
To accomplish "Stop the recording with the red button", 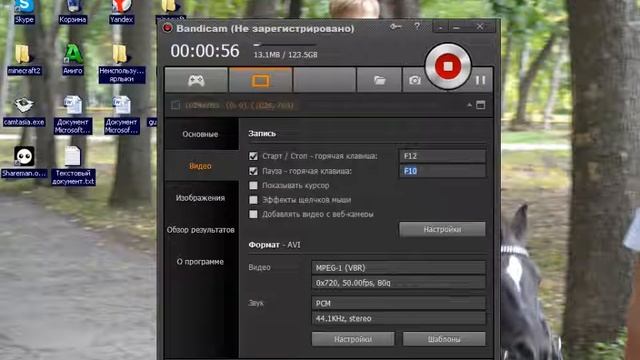I will [448, 66].
